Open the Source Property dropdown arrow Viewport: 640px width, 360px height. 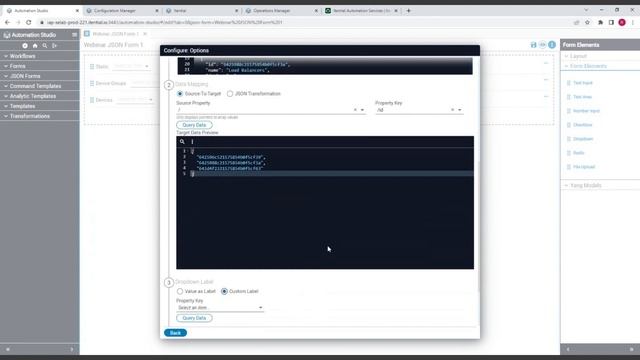(x=362, y=110)
